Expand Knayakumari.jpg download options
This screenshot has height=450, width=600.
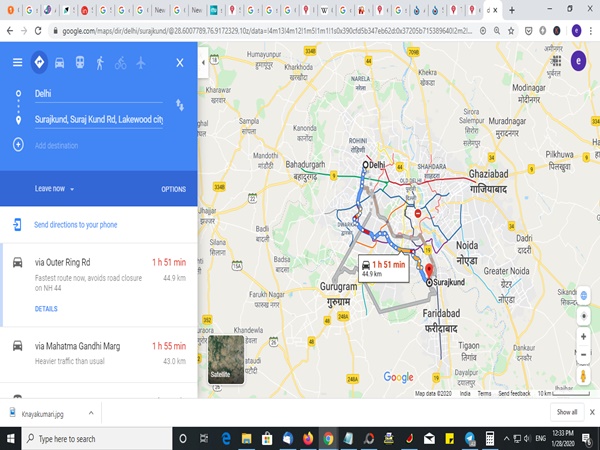point(91,413)
